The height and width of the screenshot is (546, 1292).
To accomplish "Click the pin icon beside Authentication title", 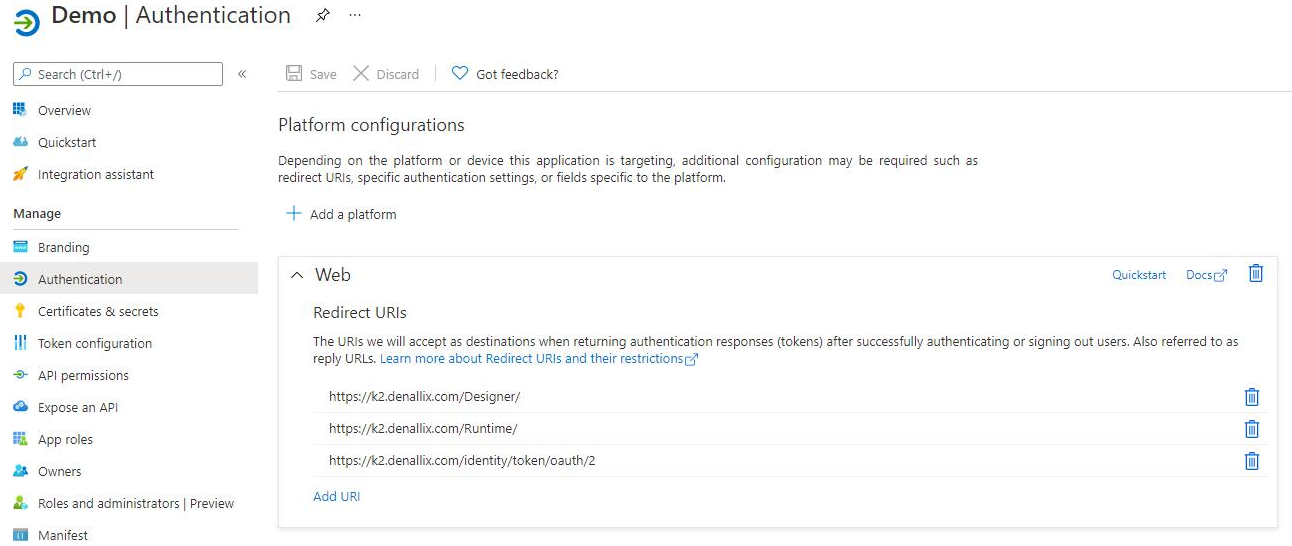I will tap(322, 16).
